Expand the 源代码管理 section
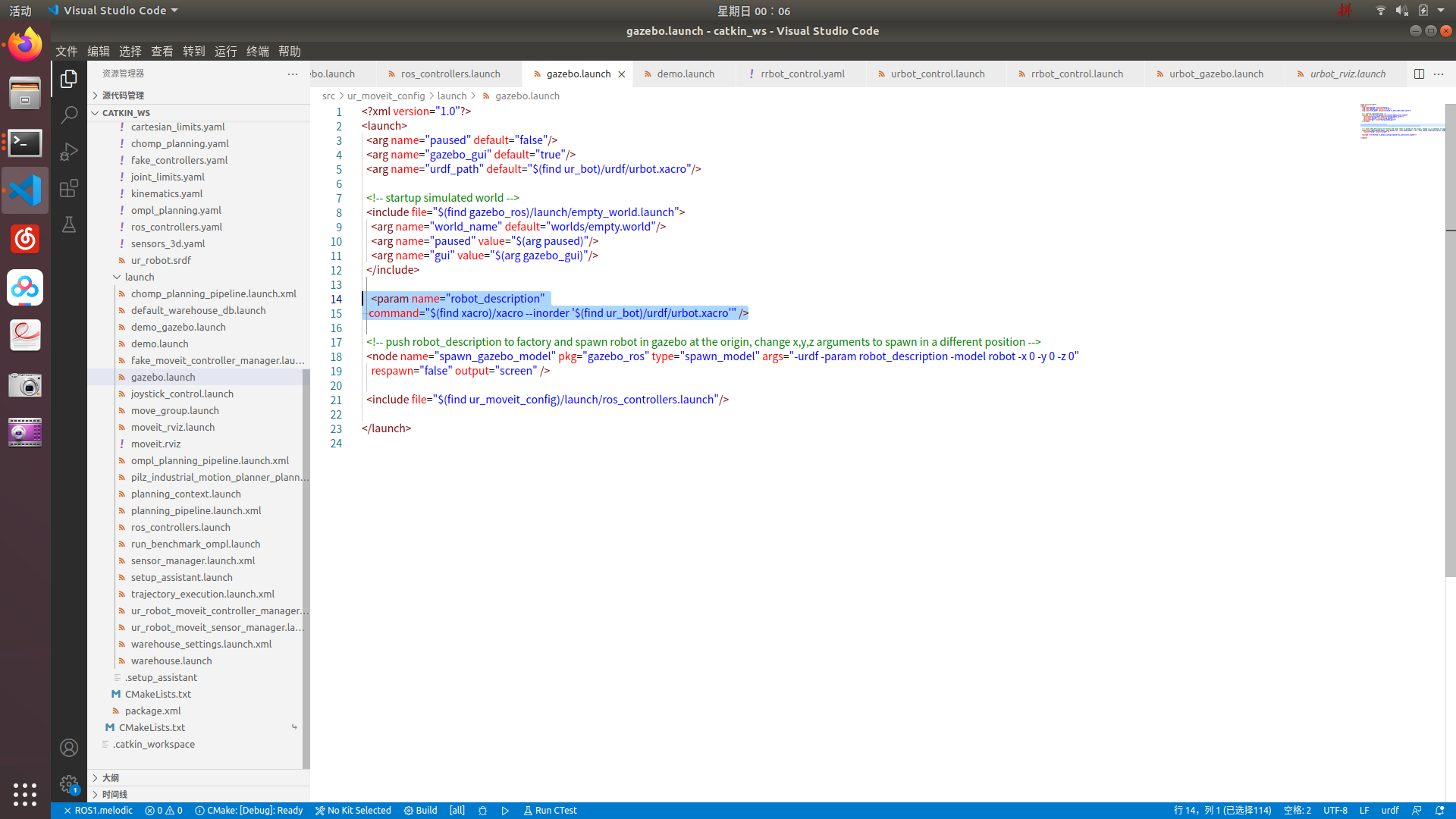The image size is (1456, 819). 123,95
